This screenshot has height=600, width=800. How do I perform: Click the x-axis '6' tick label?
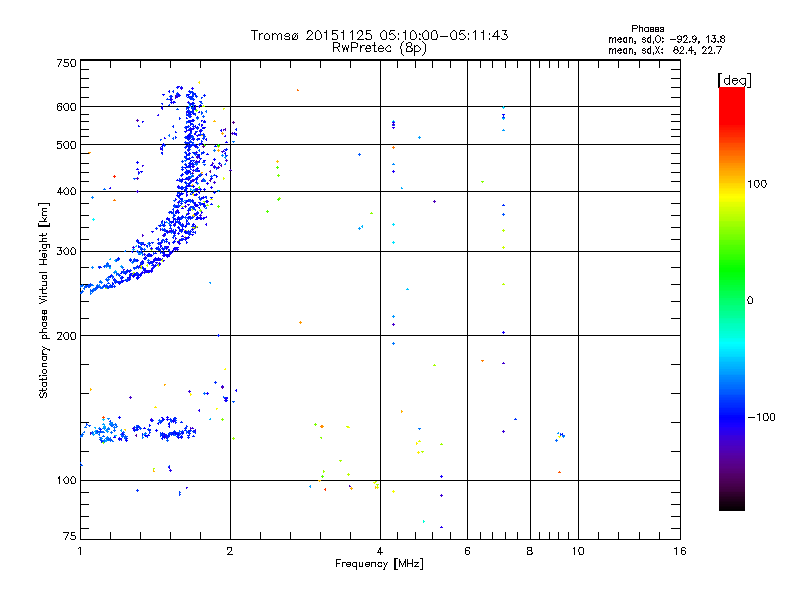click(467, 551)
